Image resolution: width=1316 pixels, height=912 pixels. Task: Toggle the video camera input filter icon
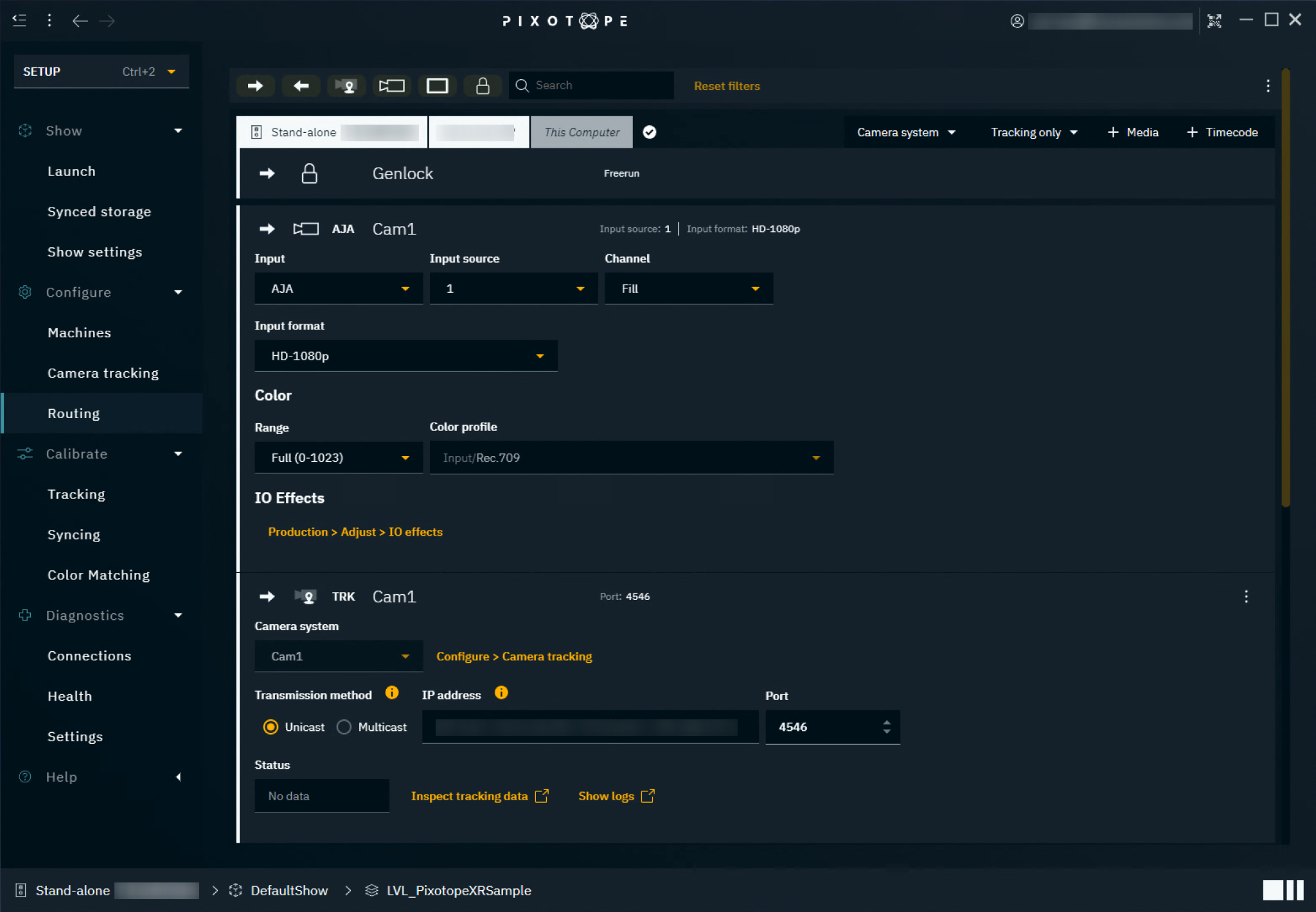[391, 85]
